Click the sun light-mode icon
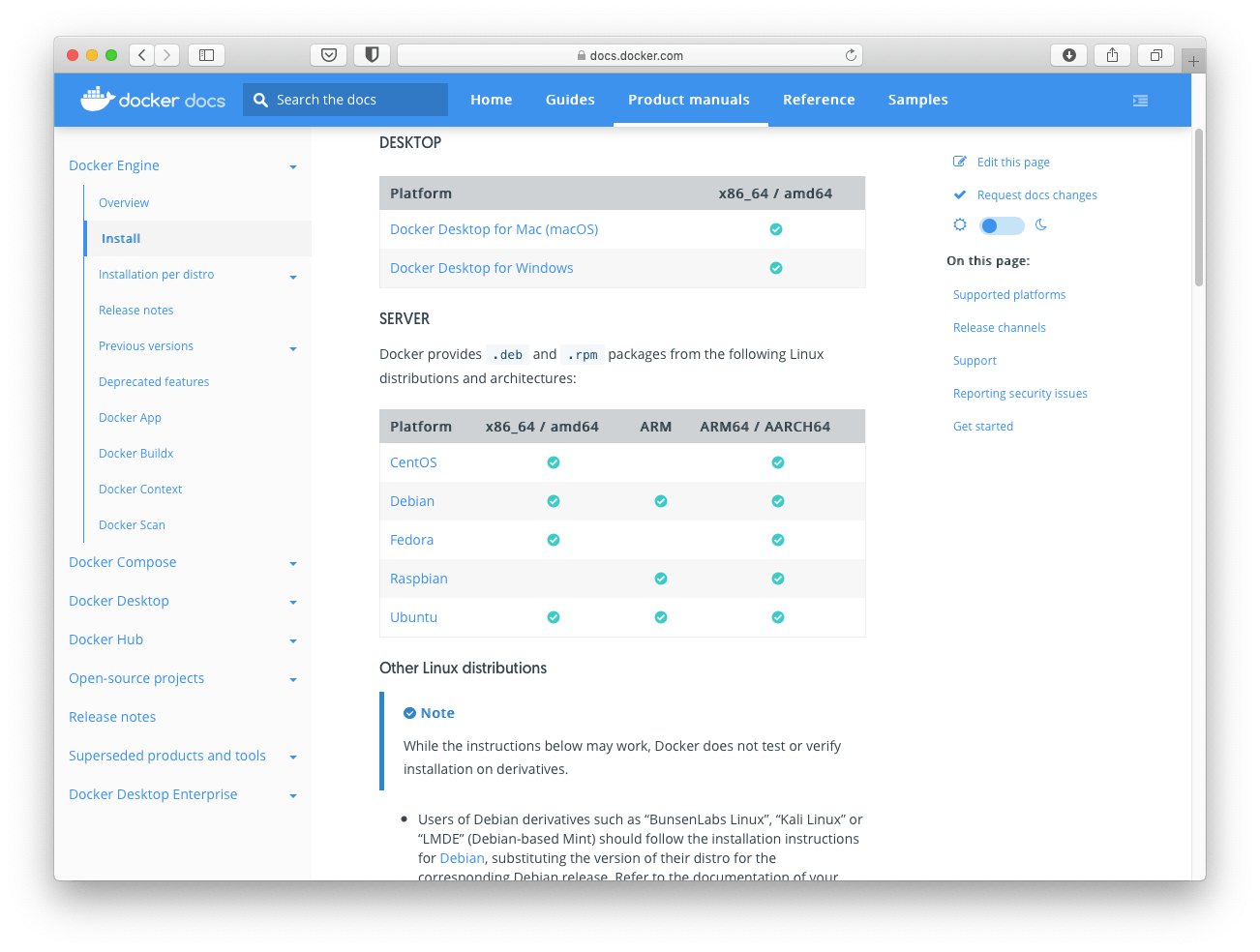The image size is (1260, 952). [x=960, y=224]
